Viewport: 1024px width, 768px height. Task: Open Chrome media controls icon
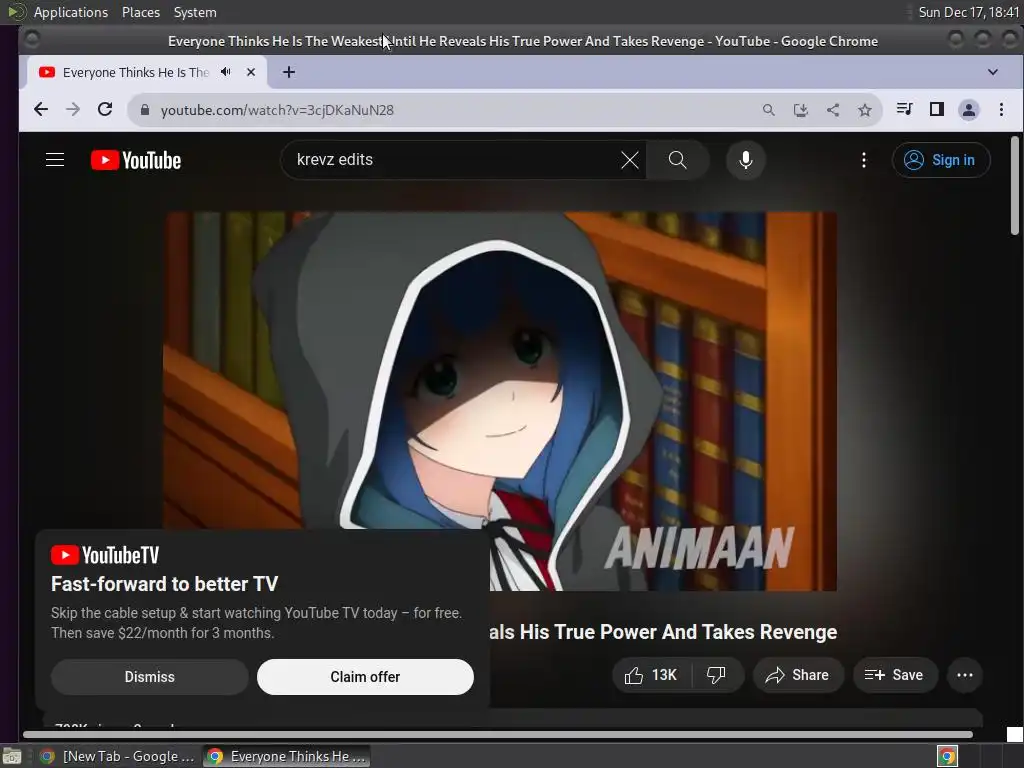[904, 109]
